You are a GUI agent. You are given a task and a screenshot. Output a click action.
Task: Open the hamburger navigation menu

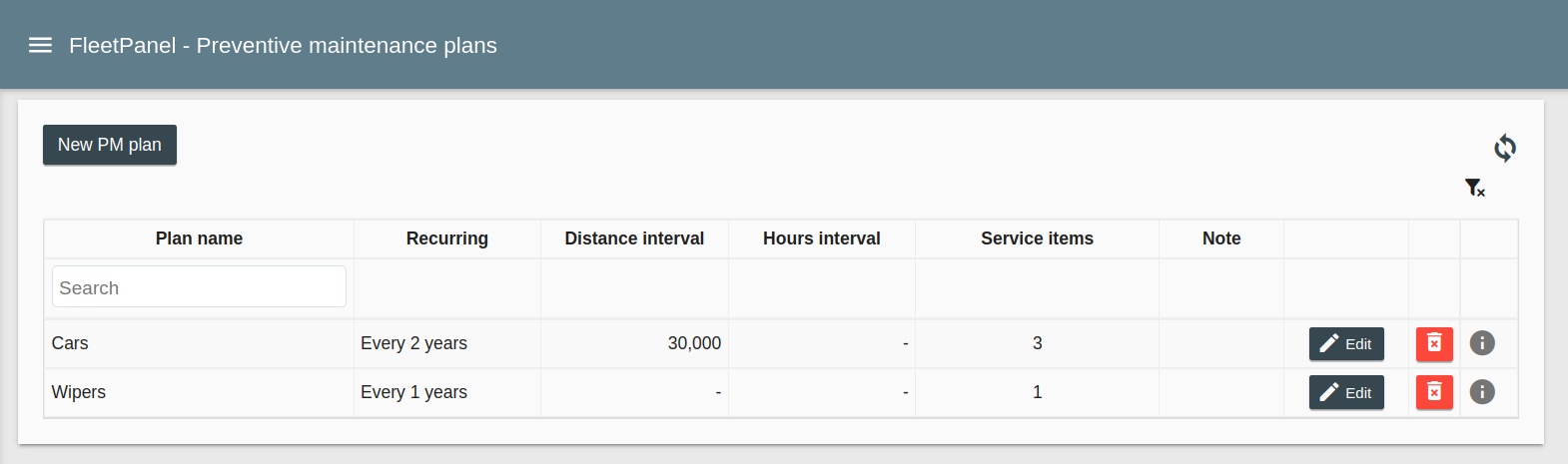(40, 45)
